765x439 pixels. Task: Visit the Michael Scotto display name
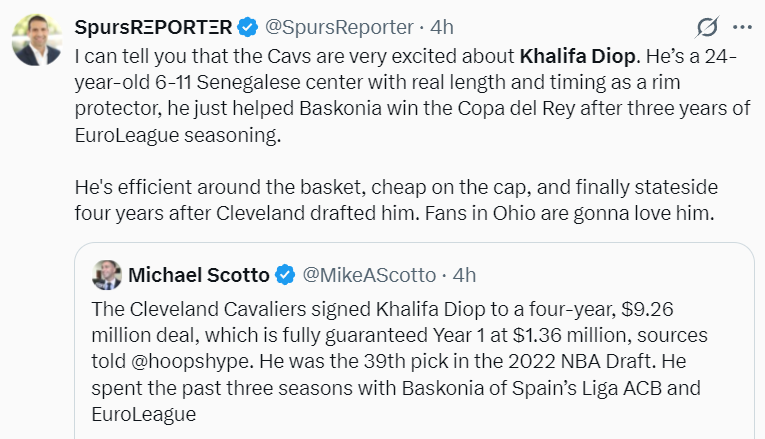pos(199,275)
